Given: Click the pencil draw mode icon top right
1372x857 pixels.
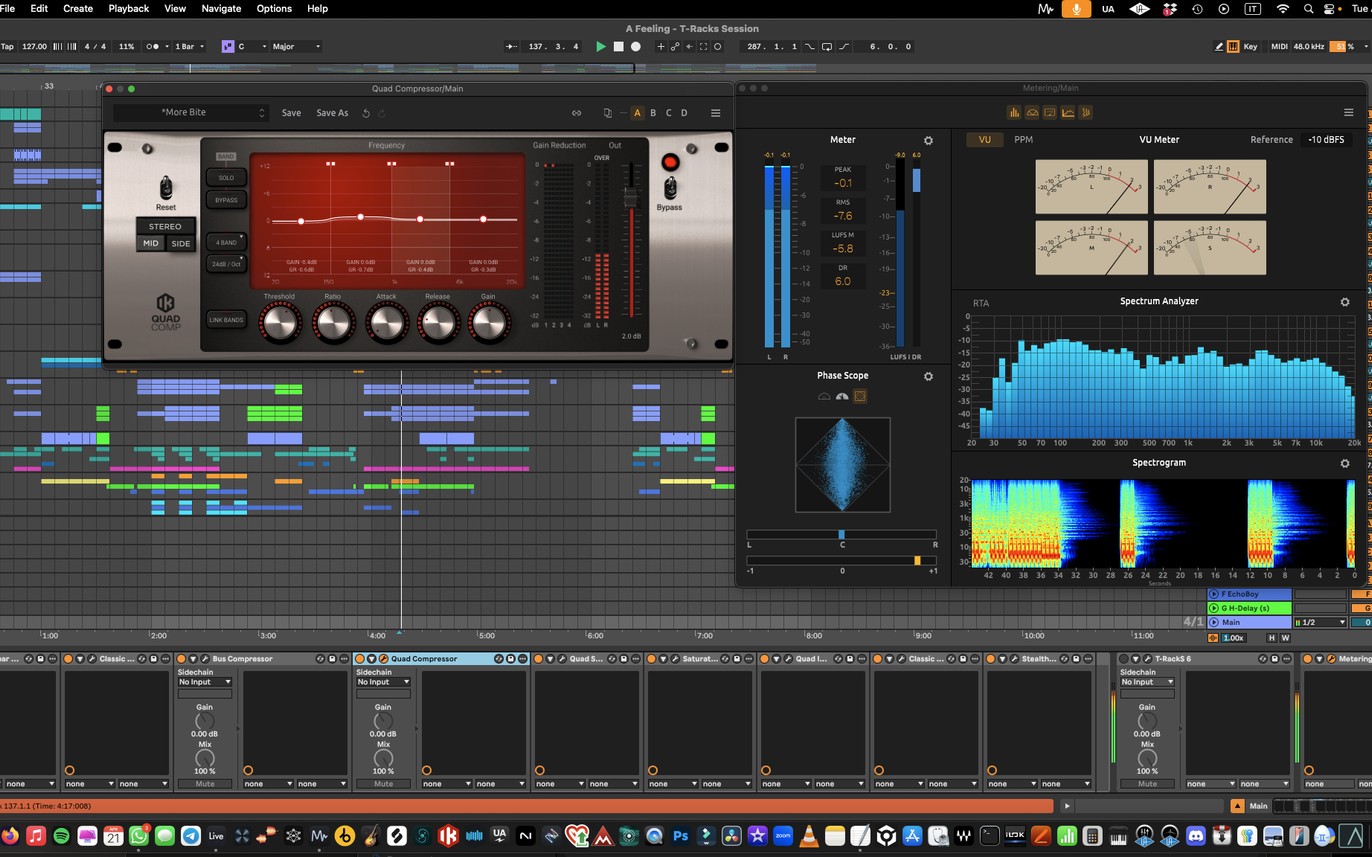Looking at the screenshot, I should coord(1219,47).
